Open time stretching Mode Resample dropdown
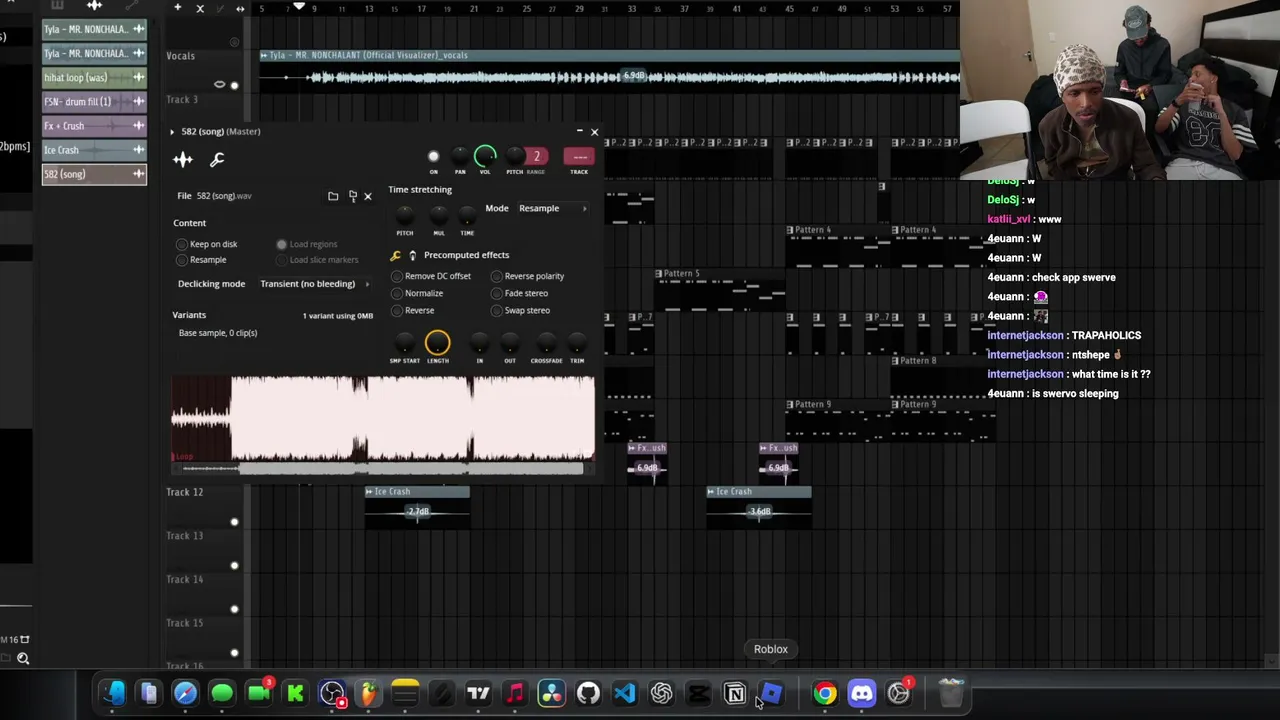1280x720 pixels. coord(553,208)
